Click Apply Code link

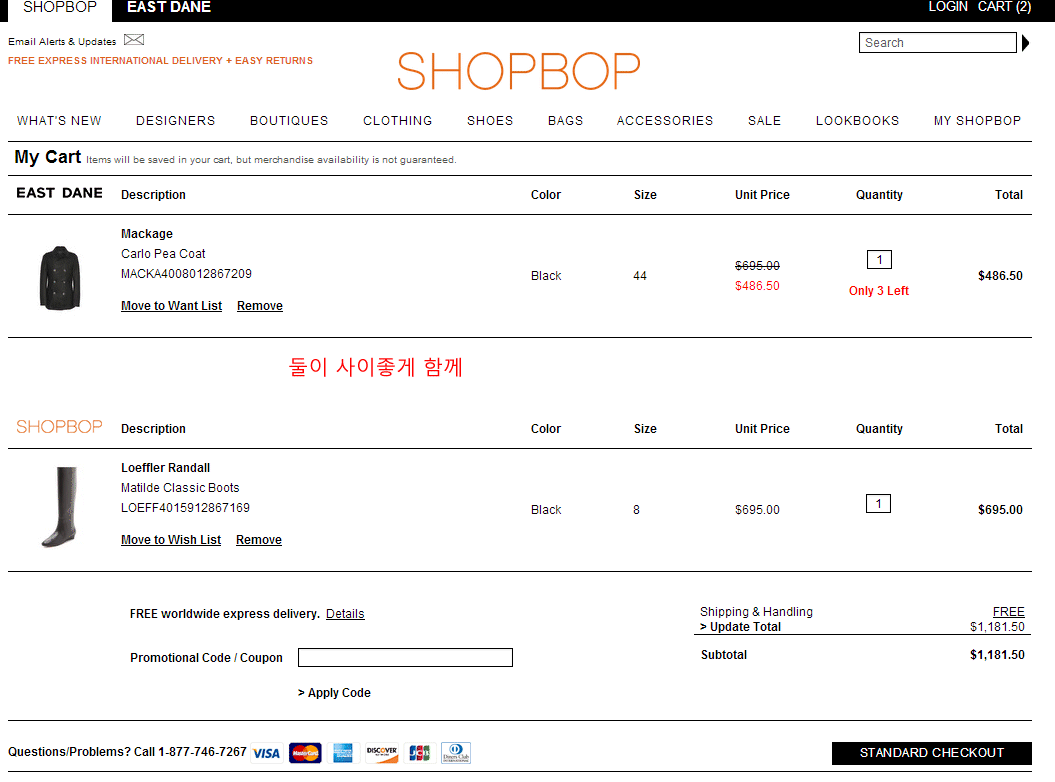pyautogui.click(x=335, y=693)
